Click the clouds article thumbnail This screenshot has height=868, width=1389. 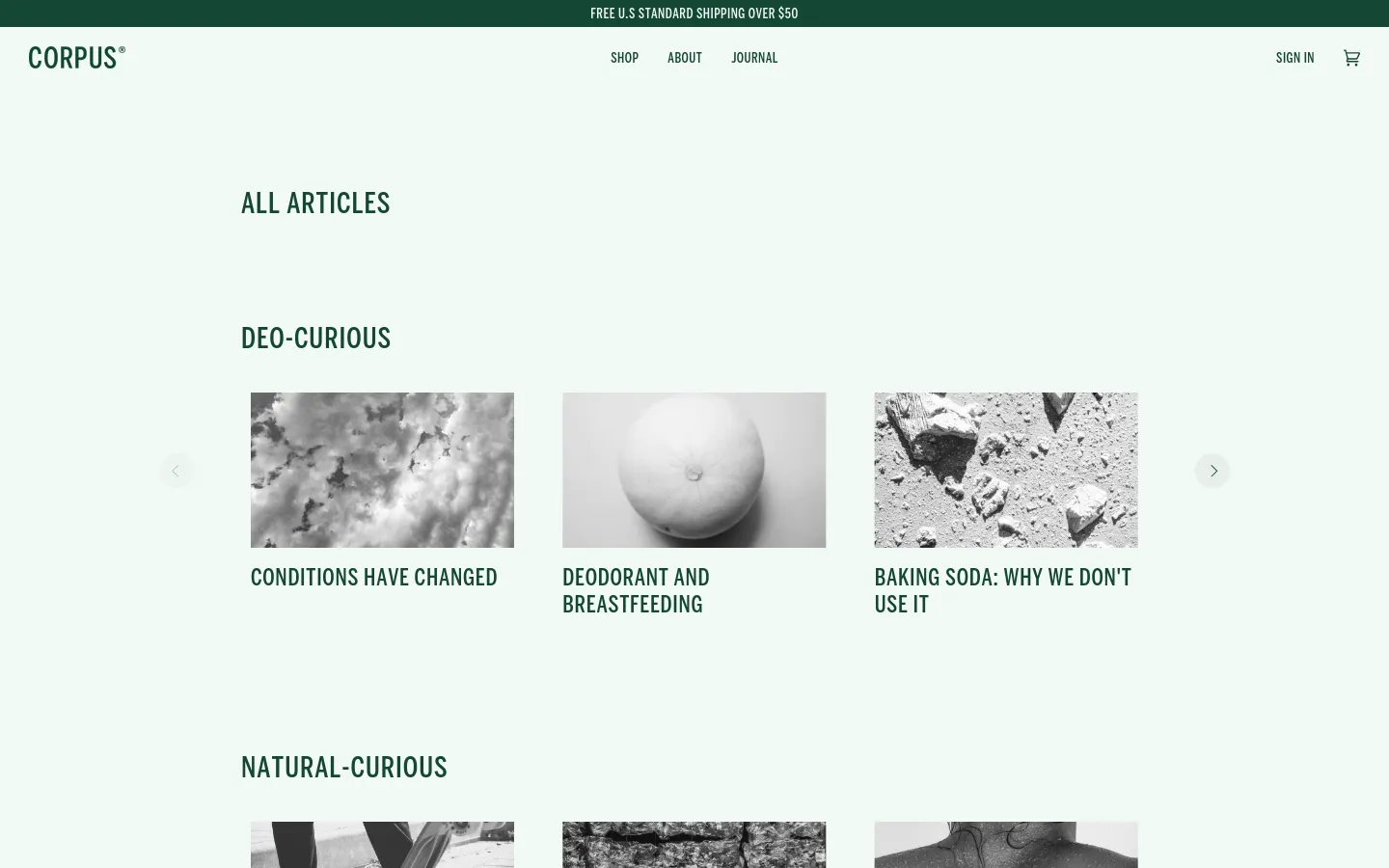pyautogui.click(x=382, y=470)
